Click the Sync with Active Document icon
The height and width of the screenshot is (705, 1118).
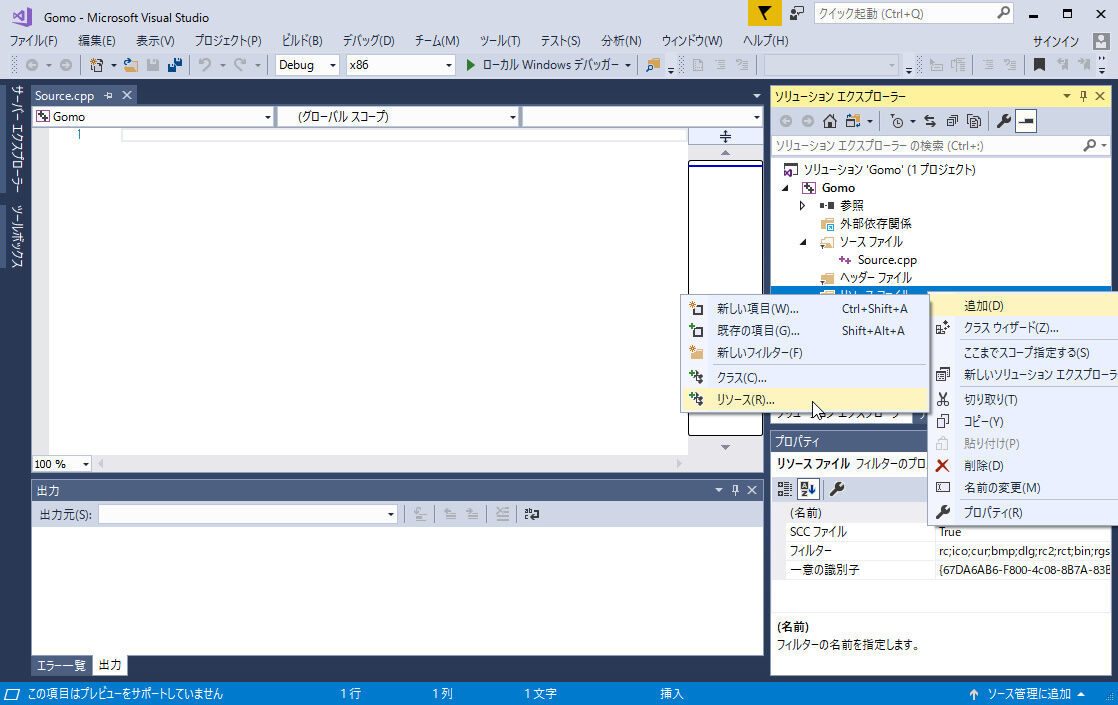click(x=930, y=121)
